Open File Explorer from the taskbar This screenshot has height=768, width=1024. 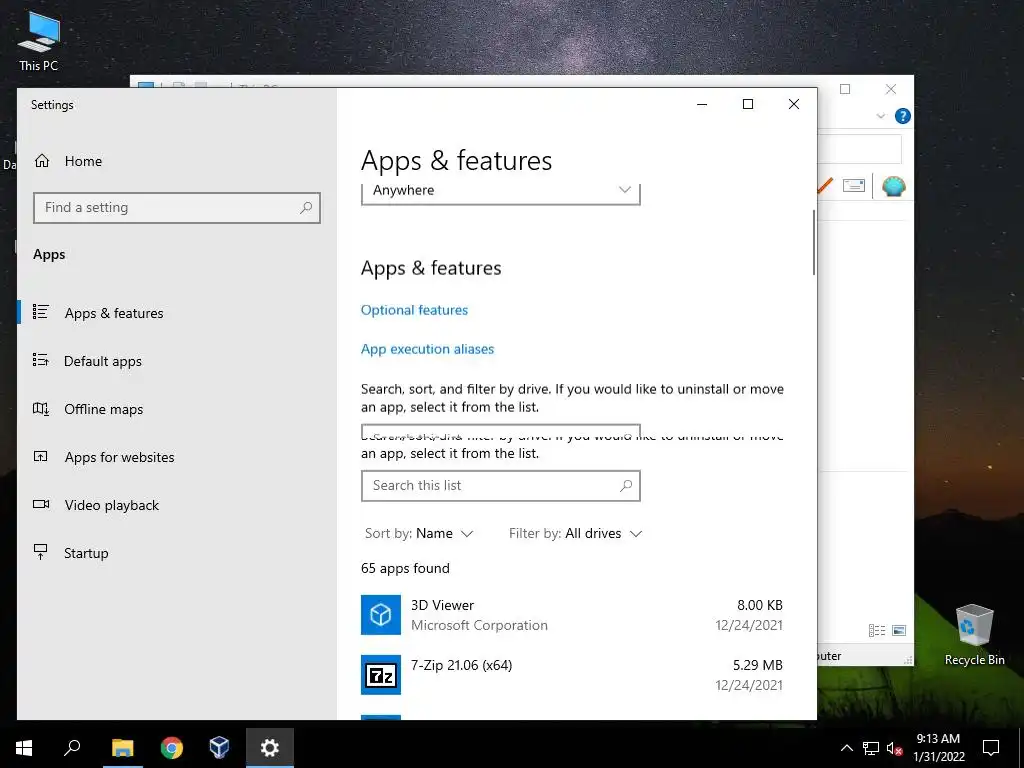click(122, 748)
